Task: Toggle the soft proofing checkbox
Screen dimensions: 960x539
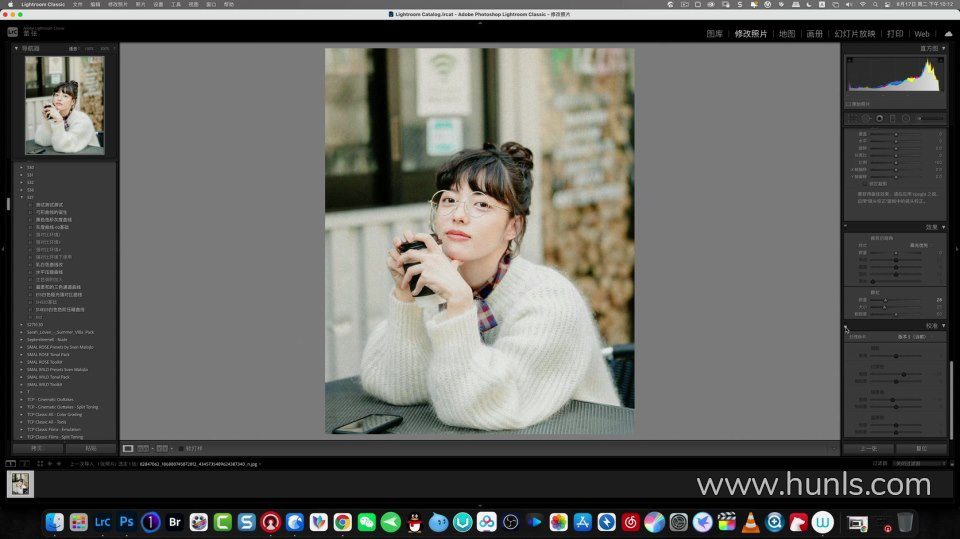Action: pos(181,449)
